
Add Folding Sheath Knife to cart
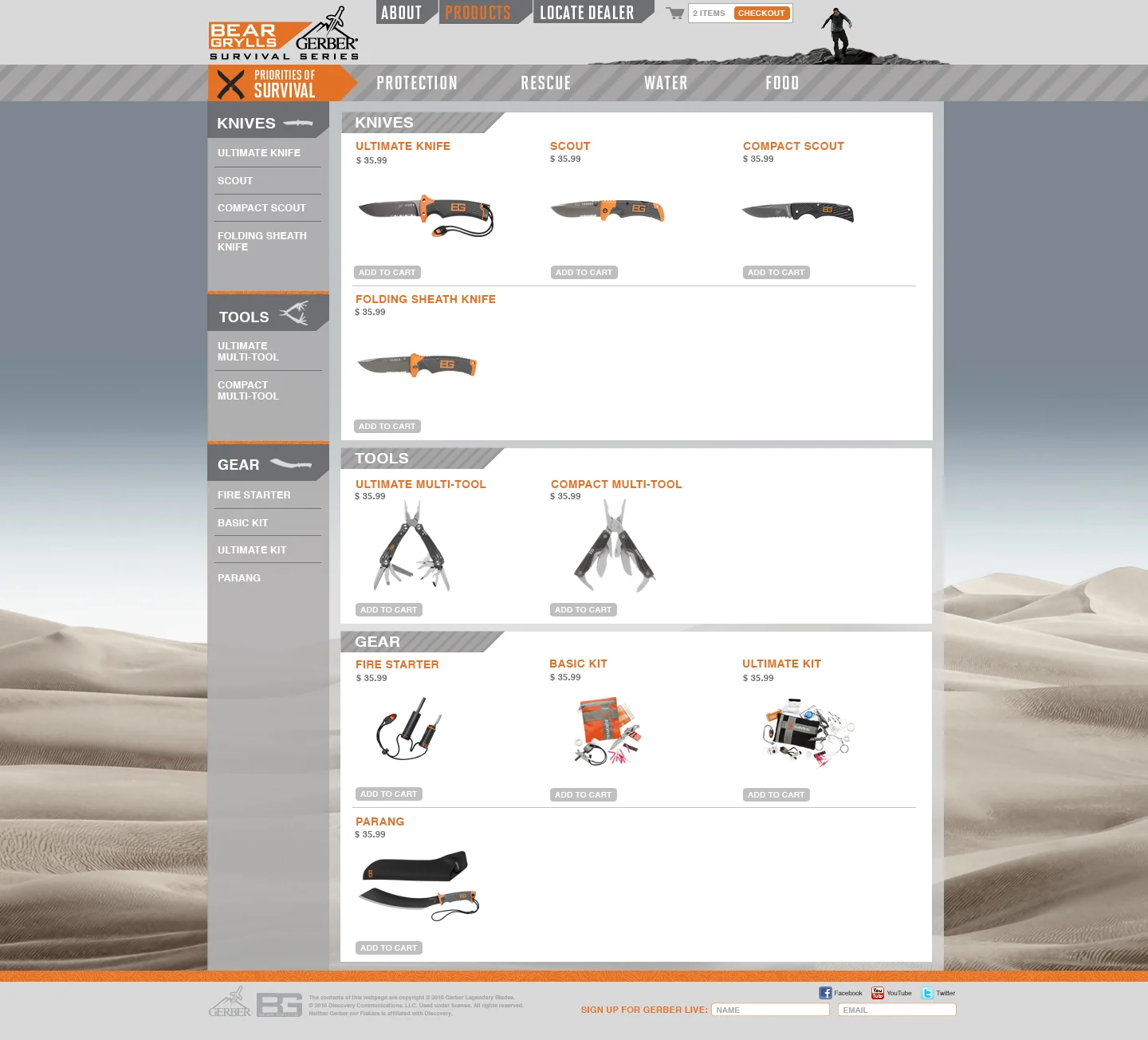click(387, 427)
